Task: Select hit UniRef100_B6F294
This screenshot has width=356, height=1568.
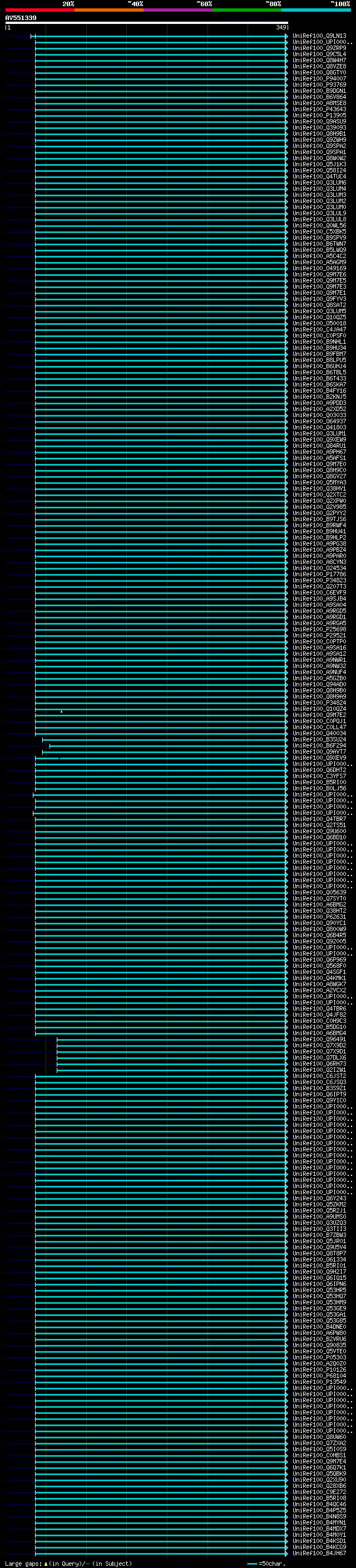Action: coord(319,746)
